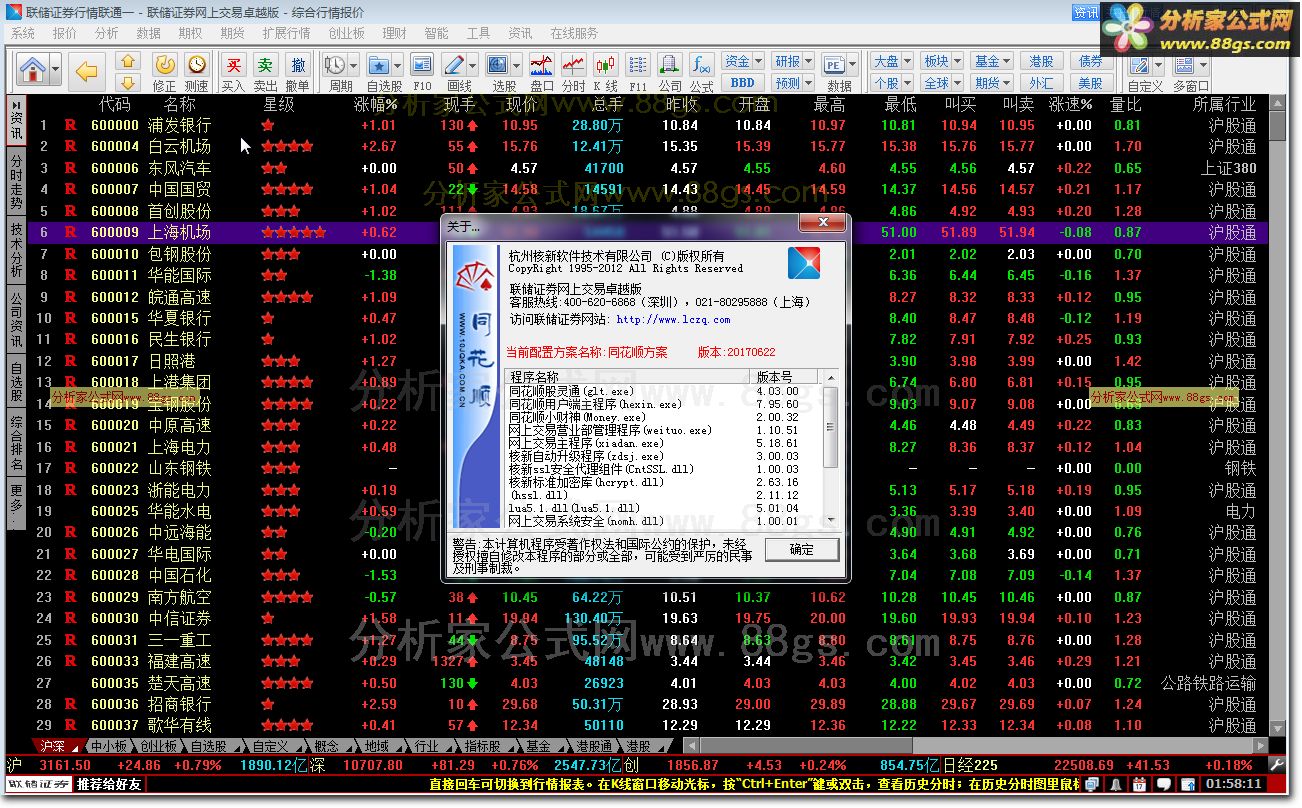This screenshot has width=1302, height=808.
Task: Click the down arrow page button
Action: (127, 82)
